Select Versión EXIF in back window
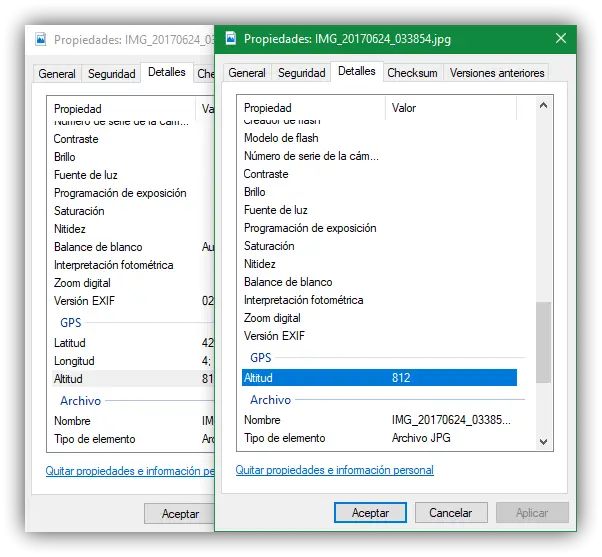 click(x=133, y=301)
